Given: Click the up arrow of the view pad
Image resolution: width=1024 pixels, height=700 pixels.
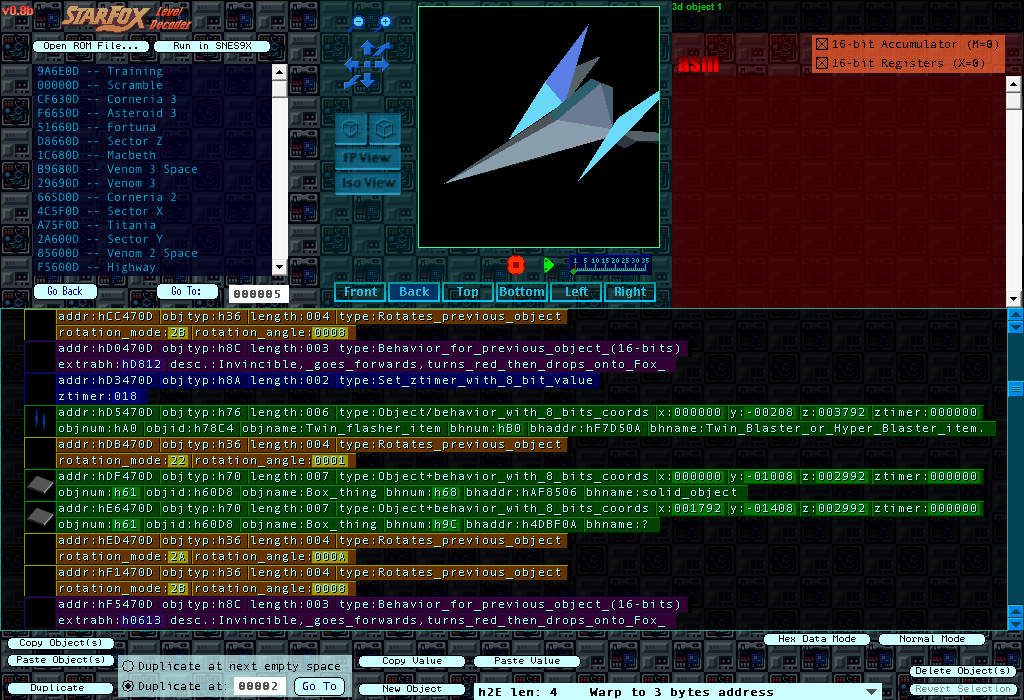Looking at the screenshot, I should click(367, 49).
